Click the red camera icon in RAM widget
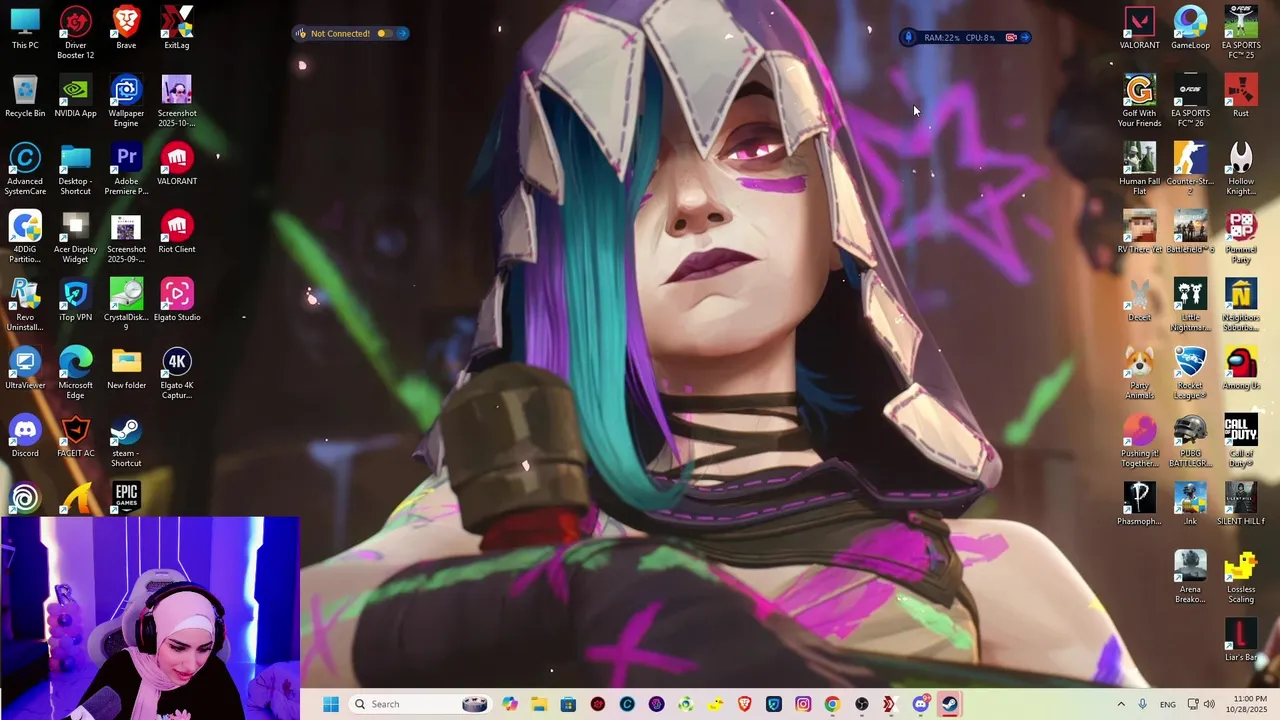The height and width of the screenshot is (720, 1280). point(1011,37)
